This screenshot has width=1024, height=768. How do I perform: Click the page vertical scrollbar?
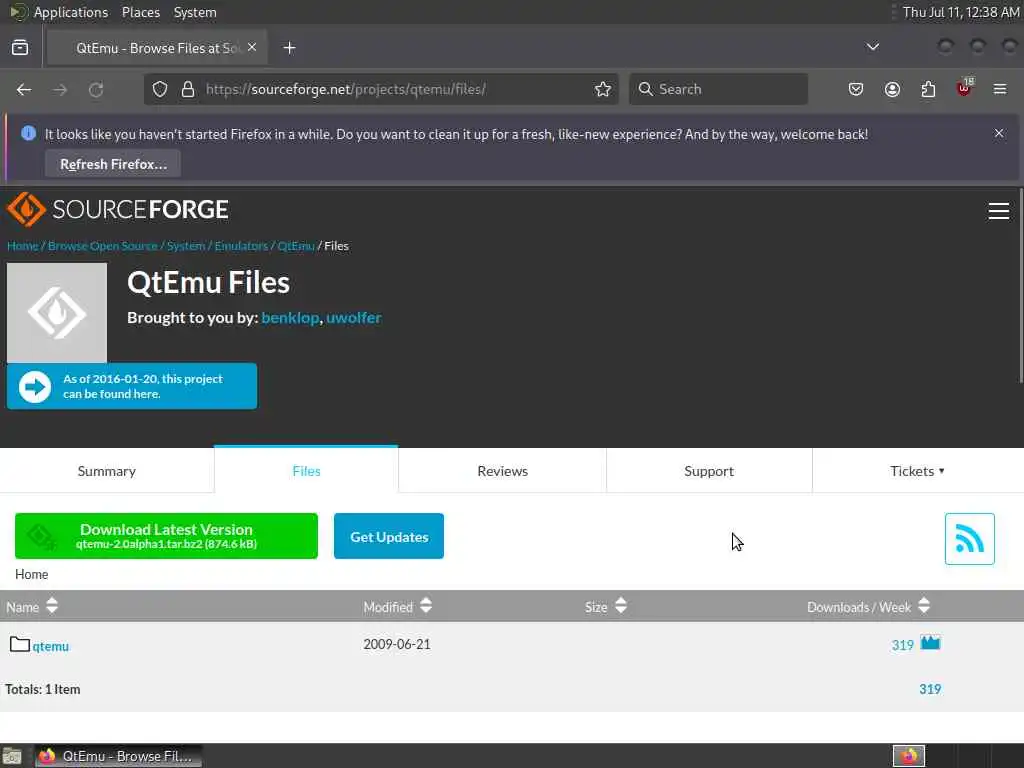(1020, 285)
